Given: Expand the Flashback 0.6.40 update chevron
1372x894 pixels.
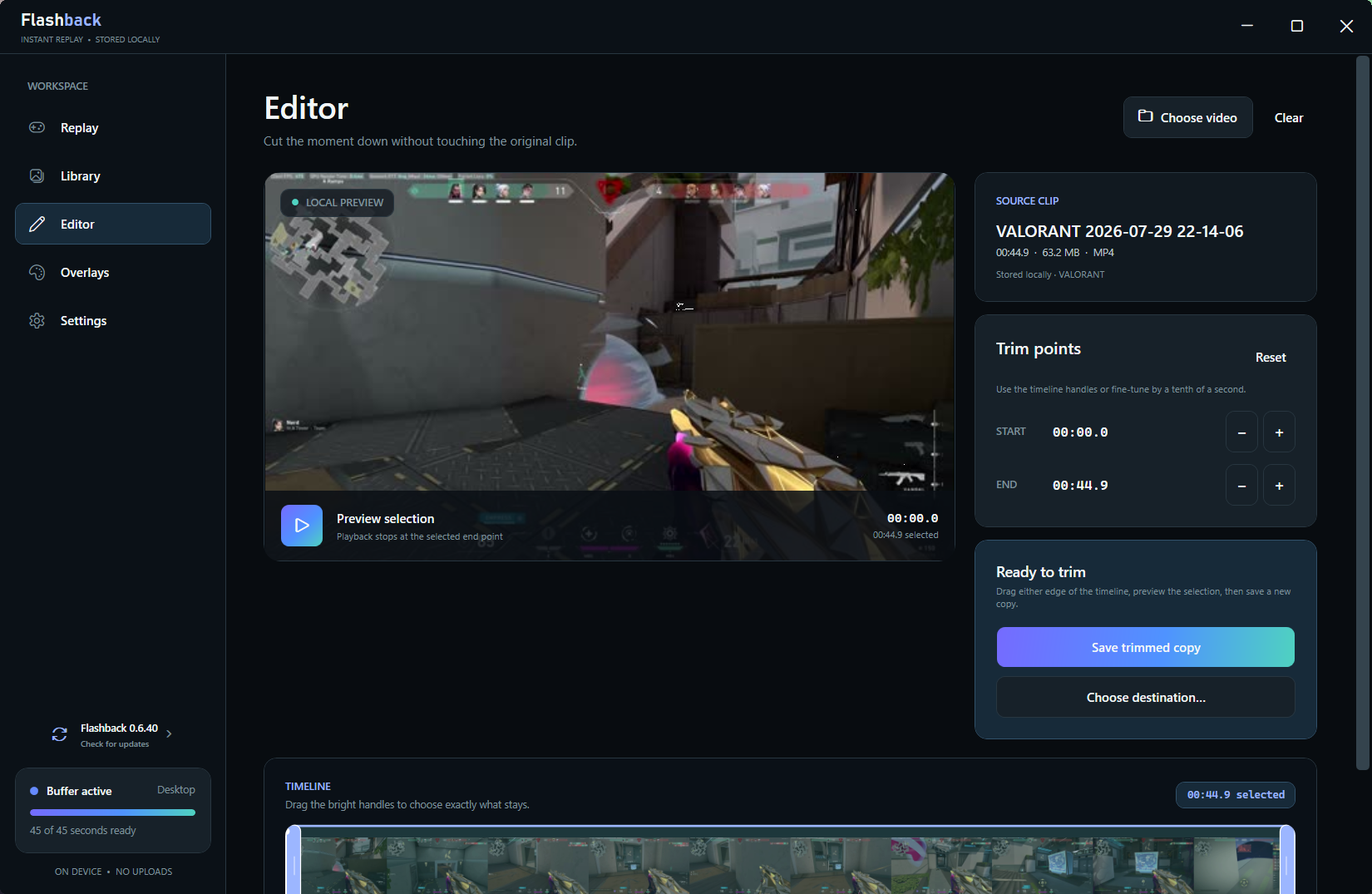Looking at the screenshot, I should [x=169, y=733].
